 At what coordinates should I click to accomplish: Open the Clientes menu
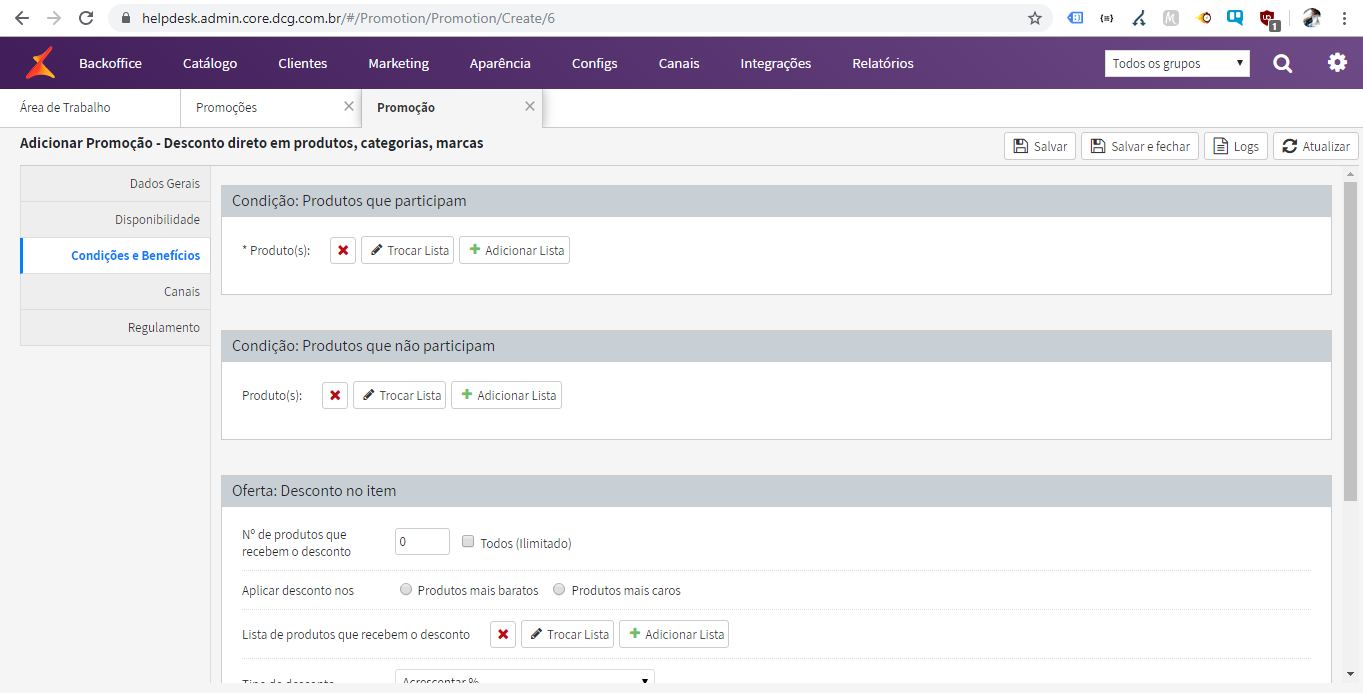[x=303, y=63]
